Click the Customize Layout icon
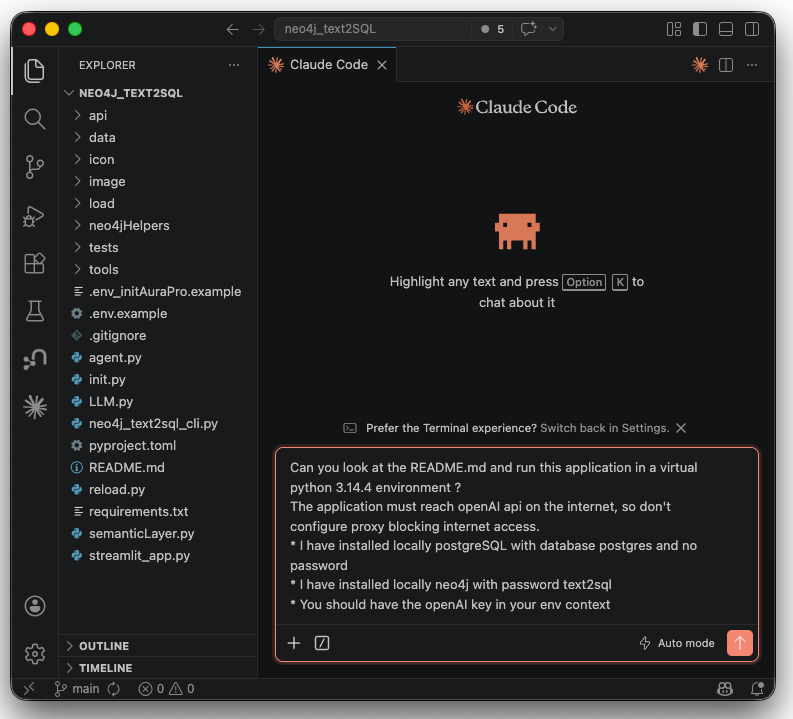The width and height of the screenshot is (793, 719). point(674,29)
